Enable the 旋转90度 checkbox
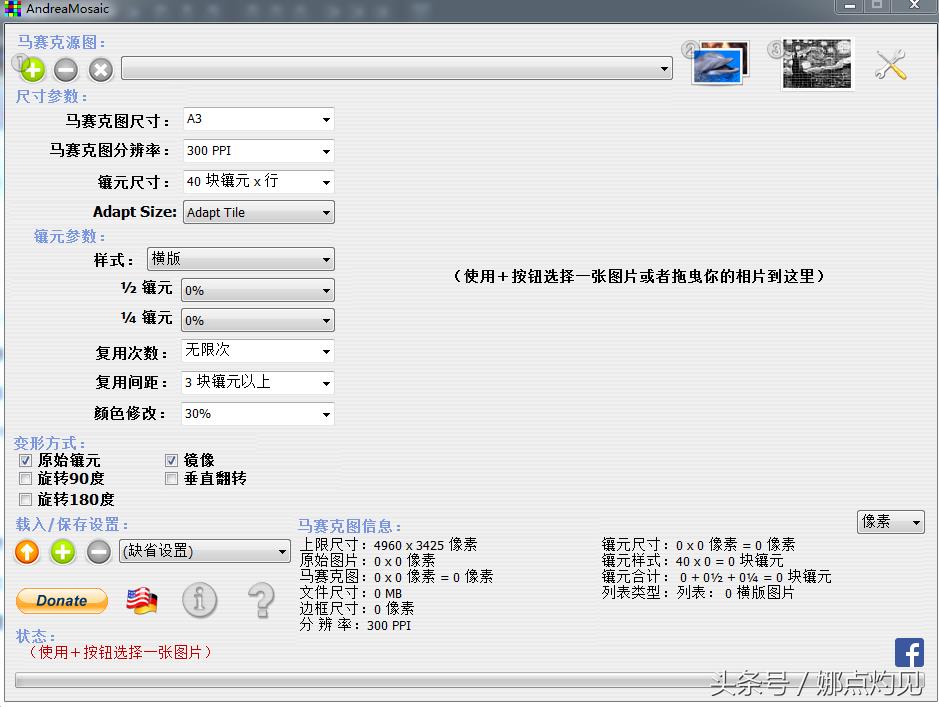 coord(26,479)
